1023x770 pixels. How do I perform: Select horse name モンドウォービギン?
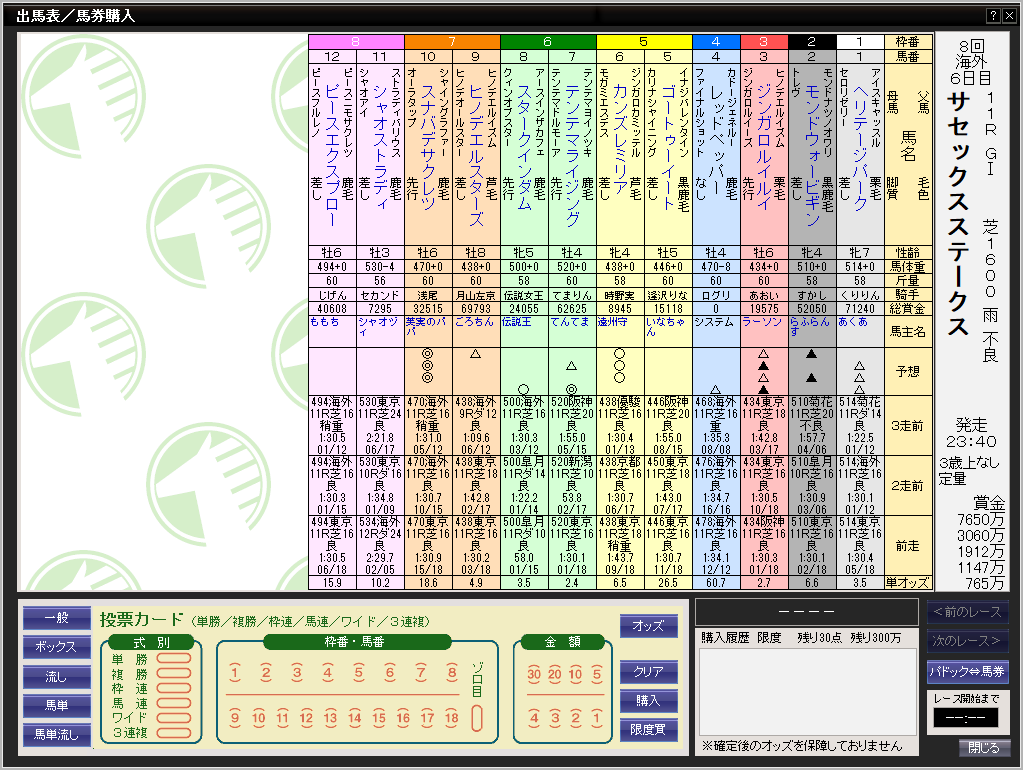coord(812,155)
